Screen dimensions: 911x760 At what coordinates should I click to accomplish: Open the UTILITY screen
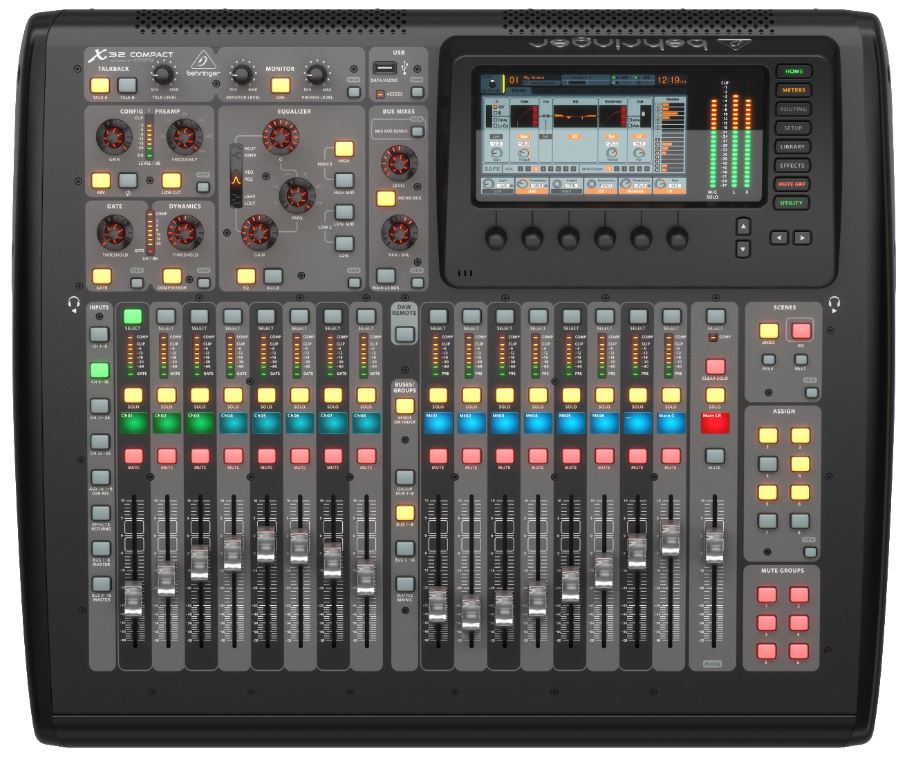click(791, 203)
